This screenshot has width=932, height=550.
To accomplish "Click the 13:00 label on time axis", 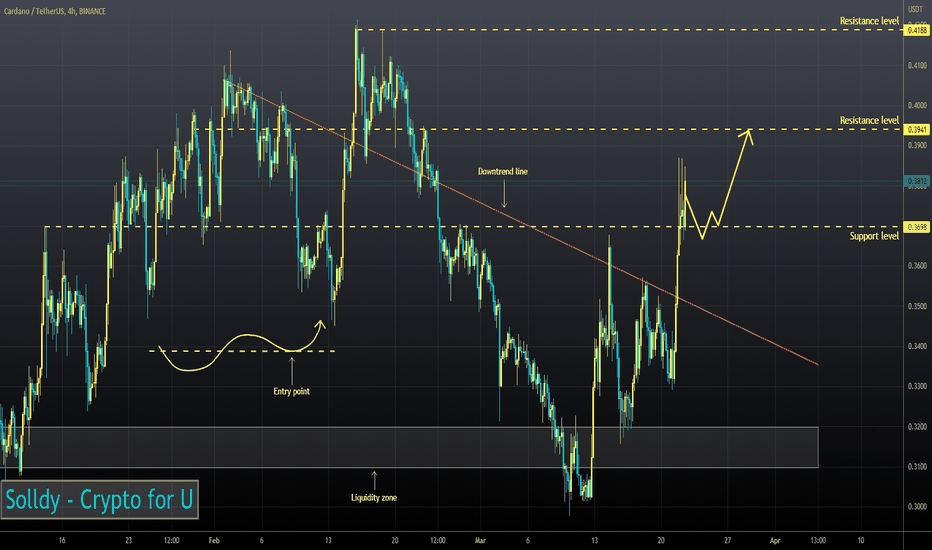I will click(818, 540).
